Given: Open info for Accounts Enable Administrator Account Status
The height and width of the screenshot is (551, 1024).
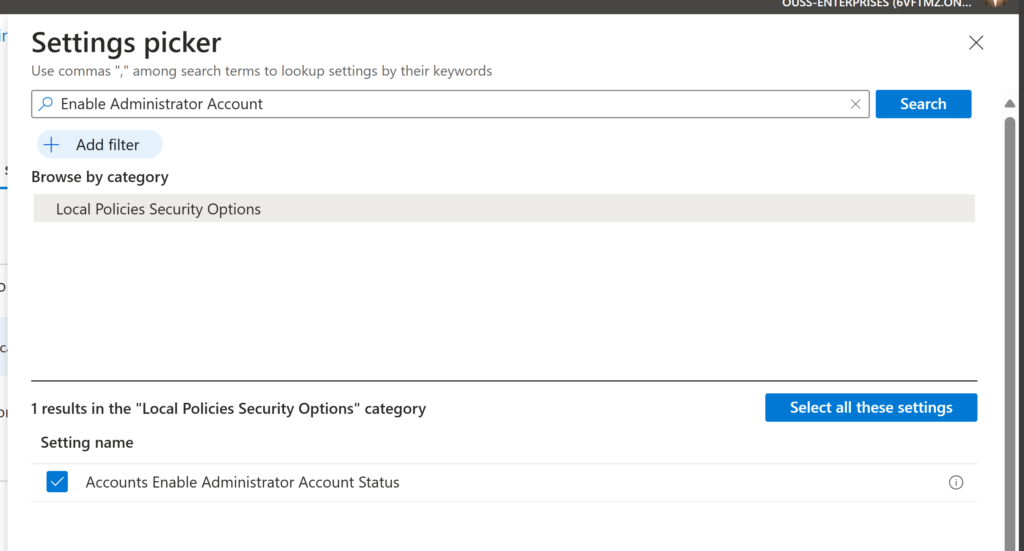Looking at the screenshot, I should point(955,483).
